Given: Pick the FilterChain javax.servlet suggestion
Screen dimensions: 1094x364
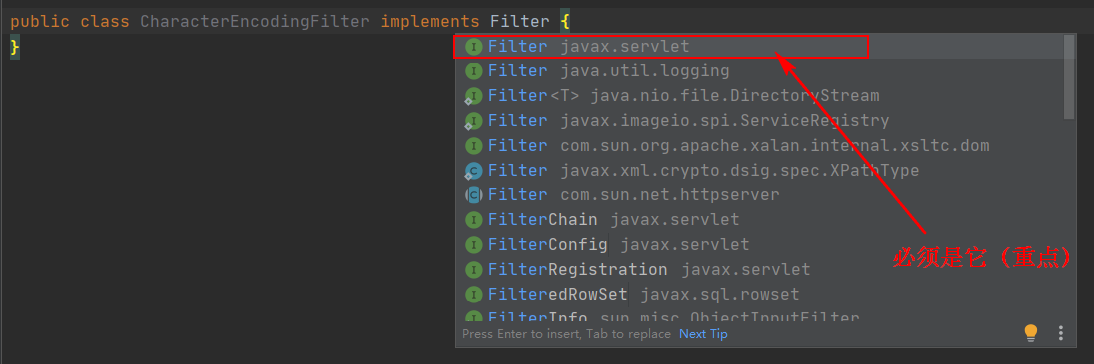Looking at the screenshot, I should (x=760, y=220).
